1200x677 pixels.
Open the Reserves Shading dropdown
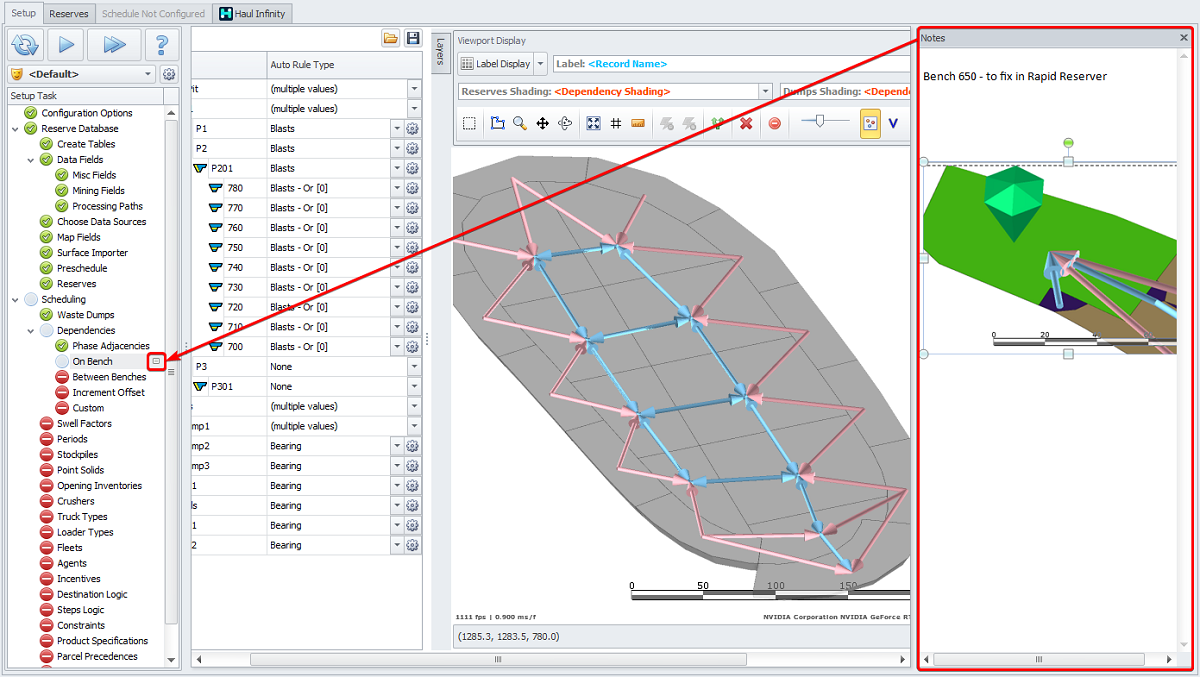tap(765, 91)
